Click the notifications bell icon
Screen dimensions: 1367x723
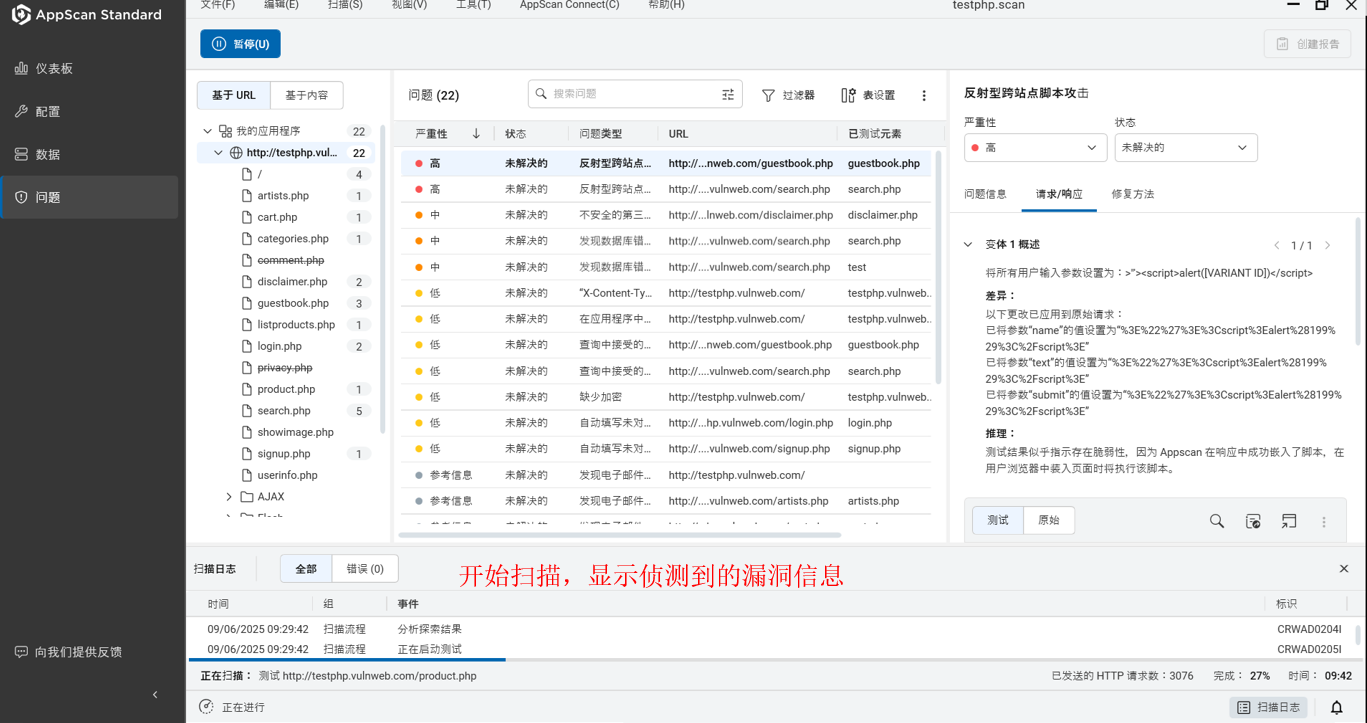pyautogui.click(x=1336, y=707)
